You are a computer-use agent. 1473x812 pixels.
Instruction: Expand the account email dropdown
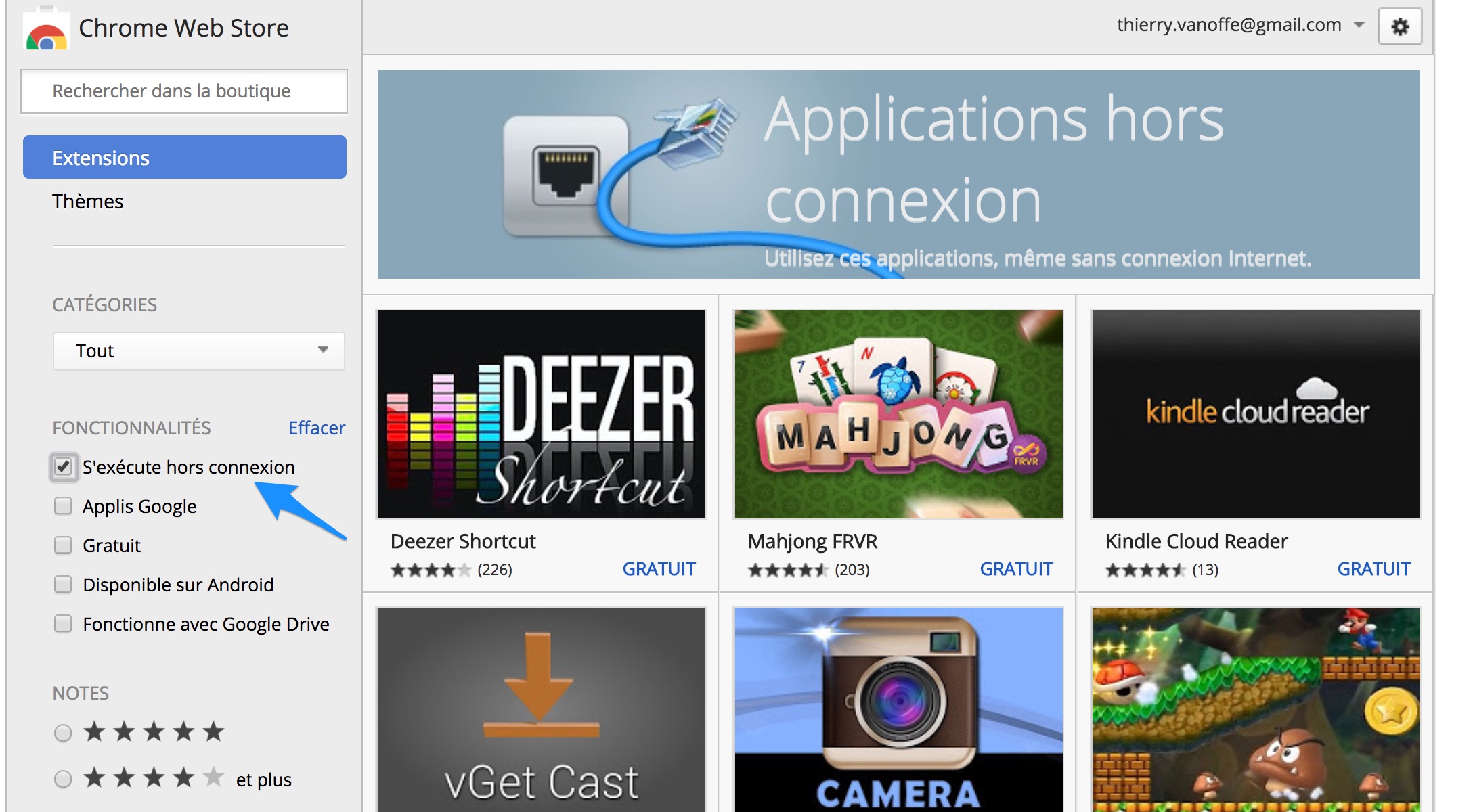1359,25
